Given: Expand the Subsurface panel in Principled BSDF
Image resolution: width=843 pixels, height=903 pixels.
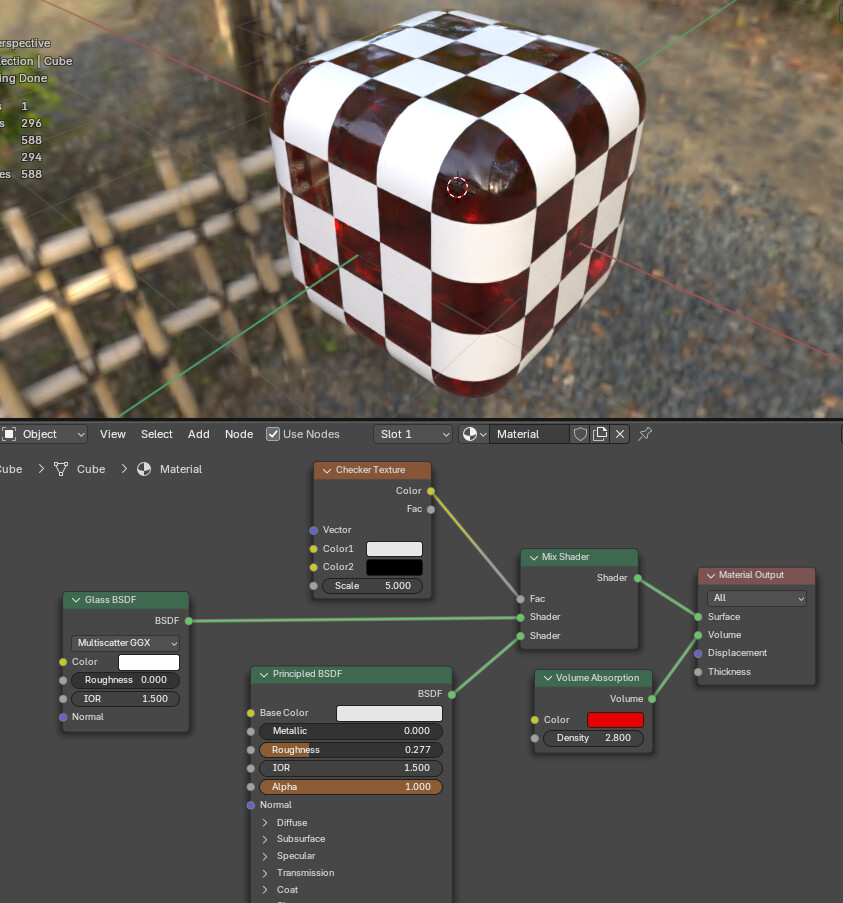Looking at the screenshot, I should [265, 839].
